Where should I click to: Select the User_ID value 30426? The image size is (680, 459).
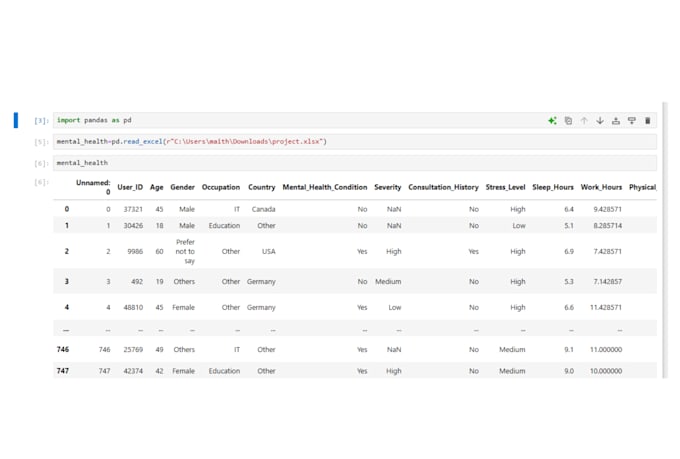[x=133, y=226]
